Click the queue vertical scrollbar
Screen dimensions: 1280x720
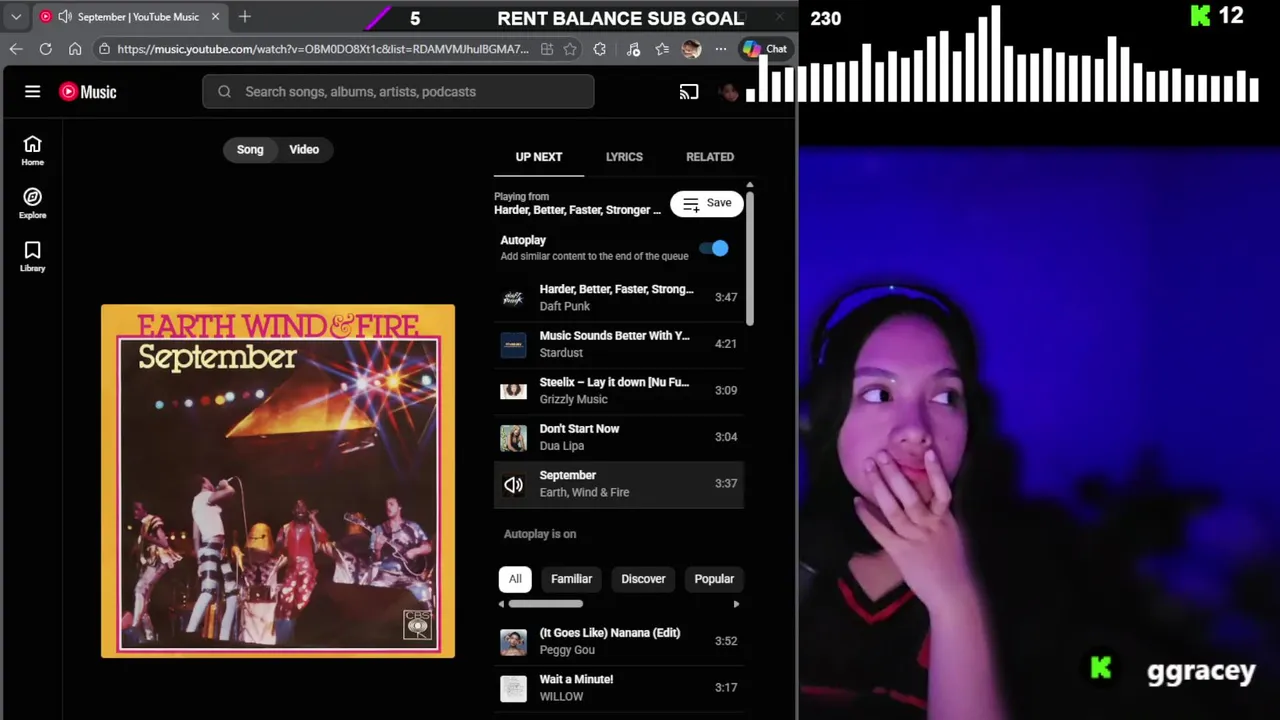pos(750,257)
